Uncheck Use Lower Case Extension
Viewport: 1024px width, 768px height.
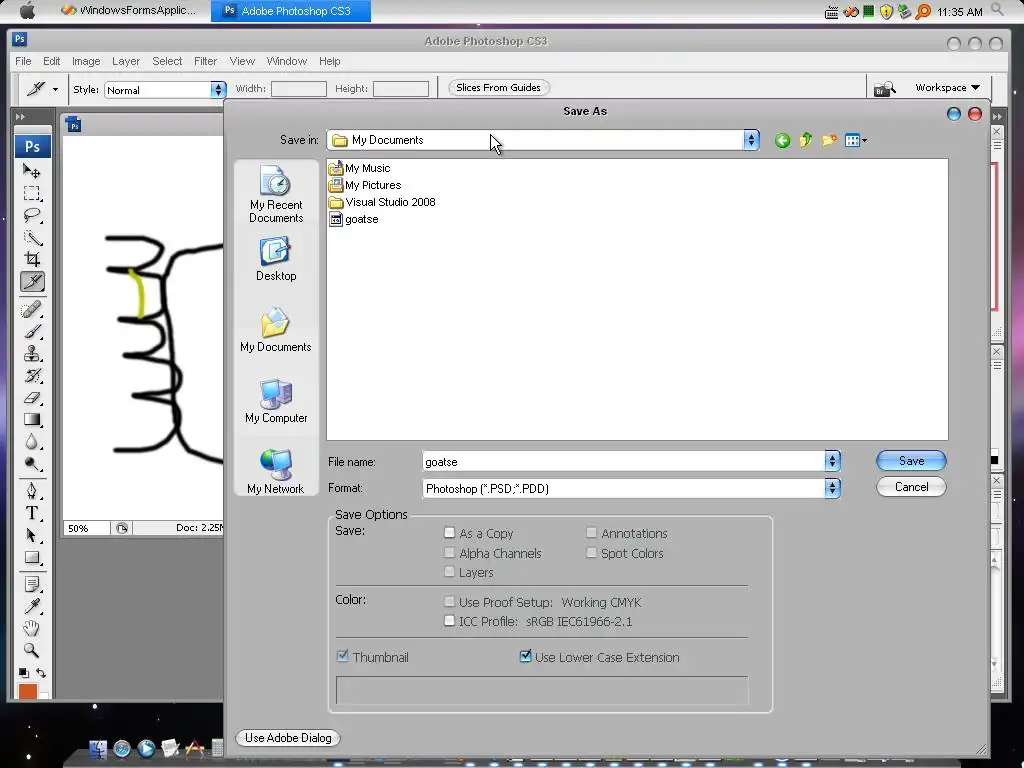525,656
